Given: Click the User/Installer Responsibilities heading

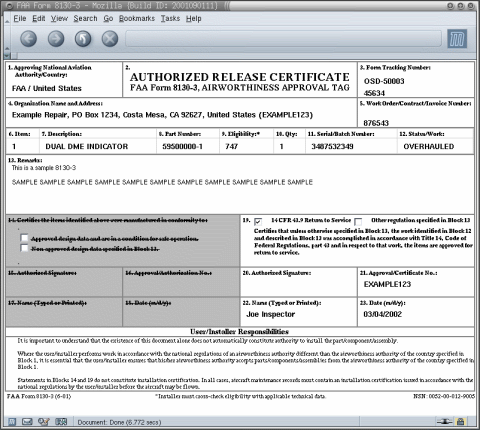Looking at the screenshot, I should (x=239, y=332).
